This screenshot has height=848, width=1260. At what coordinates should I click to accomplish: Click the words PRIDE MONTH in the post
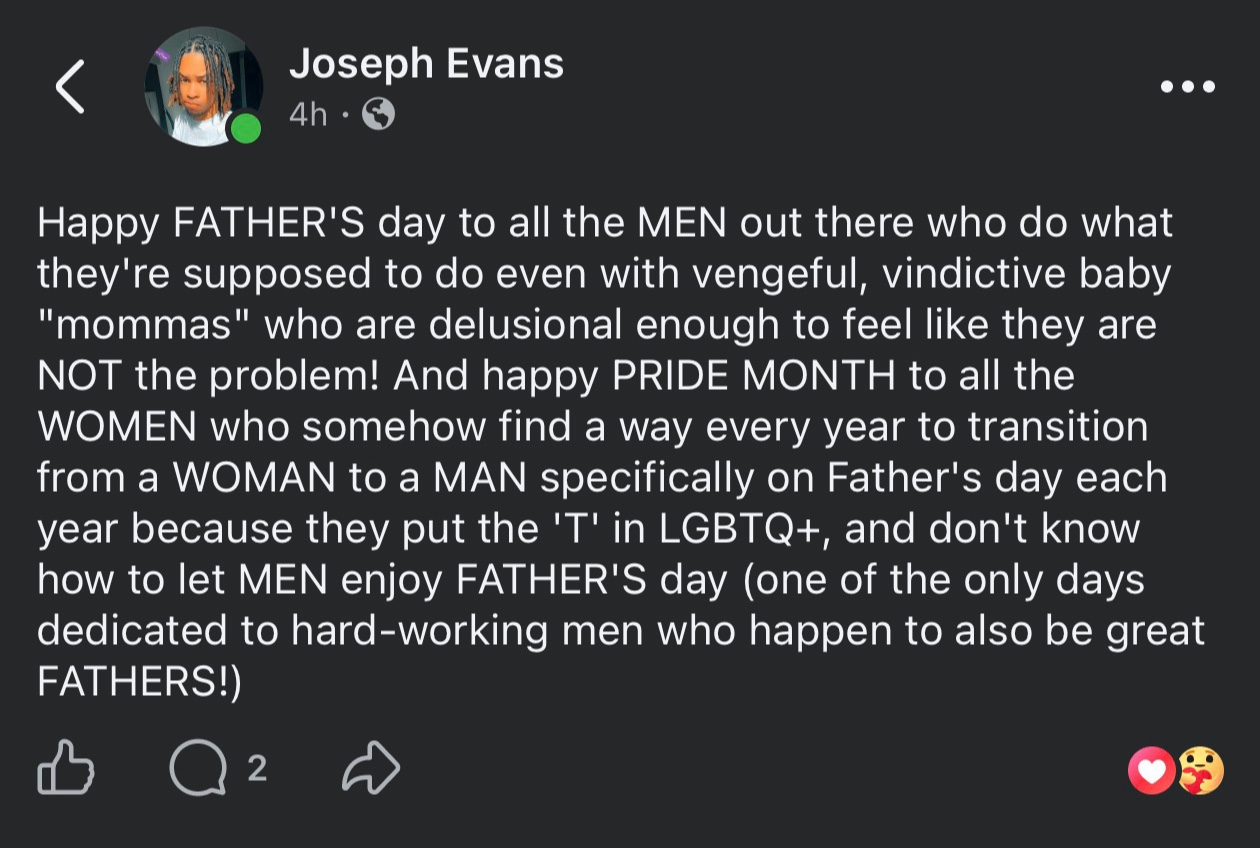754,375
